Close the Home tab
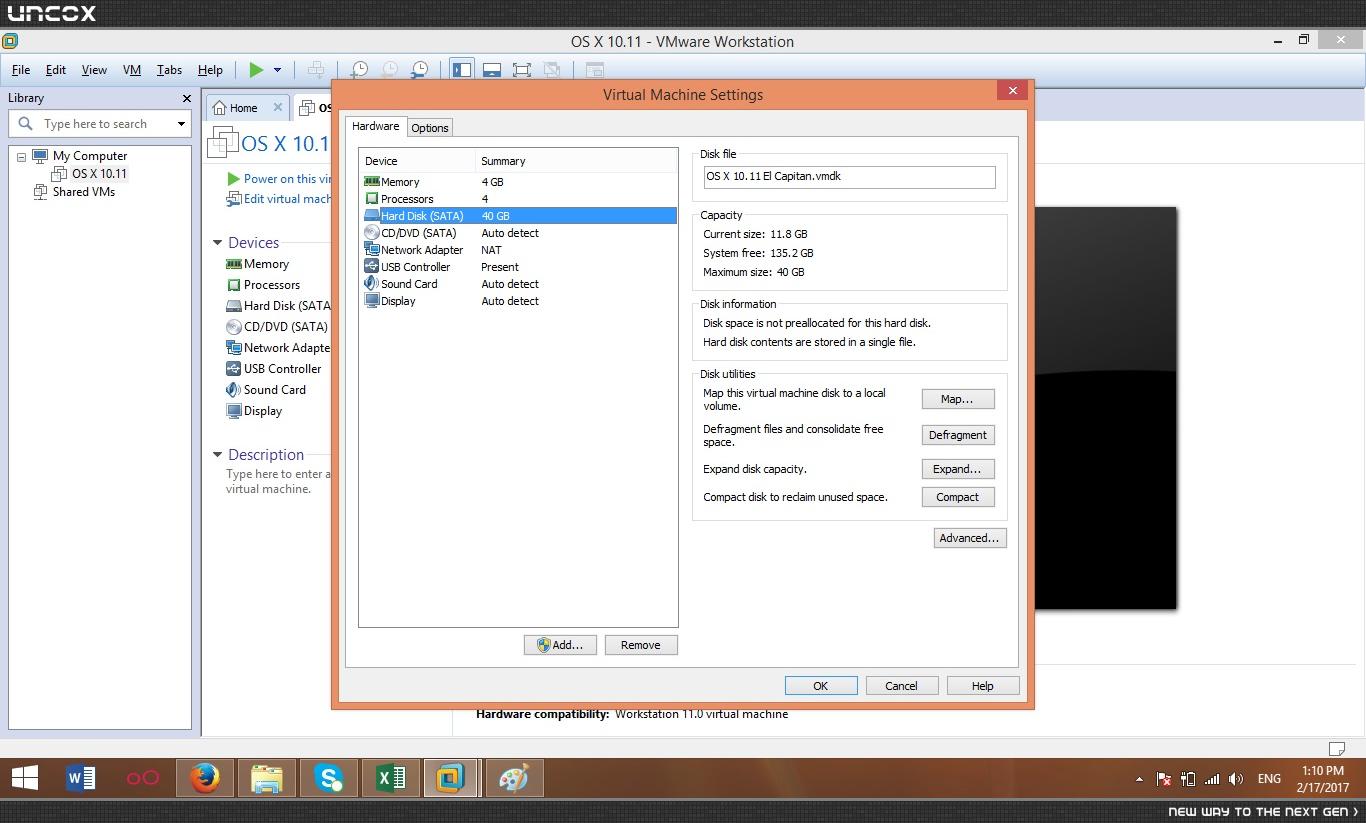Screen dimensions: 1366x823 coord(278,108)
